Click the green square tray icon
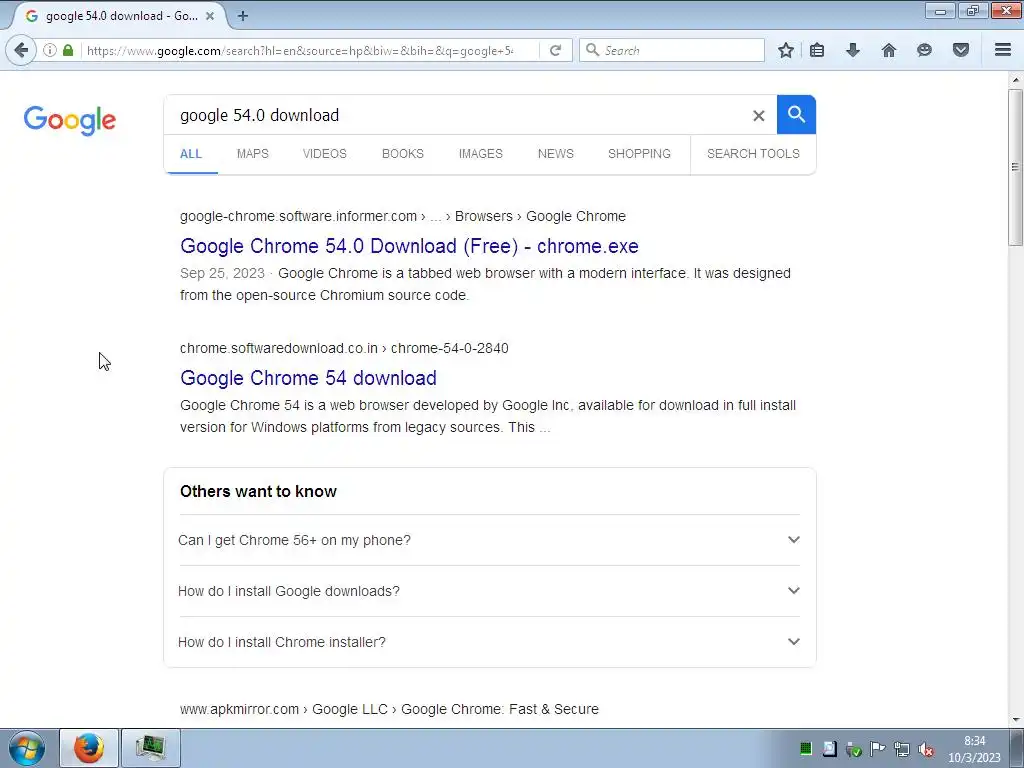This screenshot has height=768, width=1024. click(x=805, y=749)
